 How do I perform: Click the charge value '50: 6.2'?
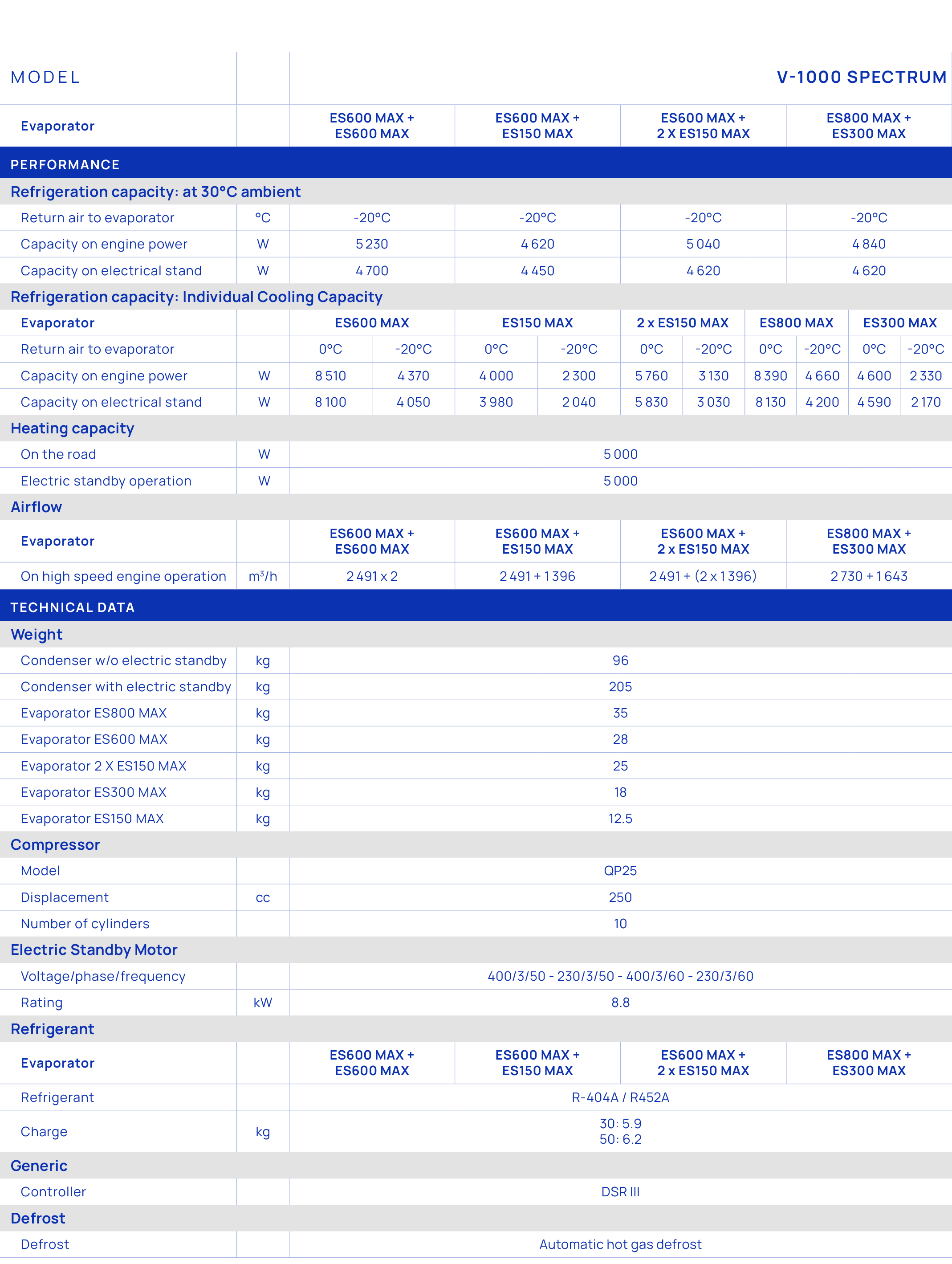point(621,1139)
